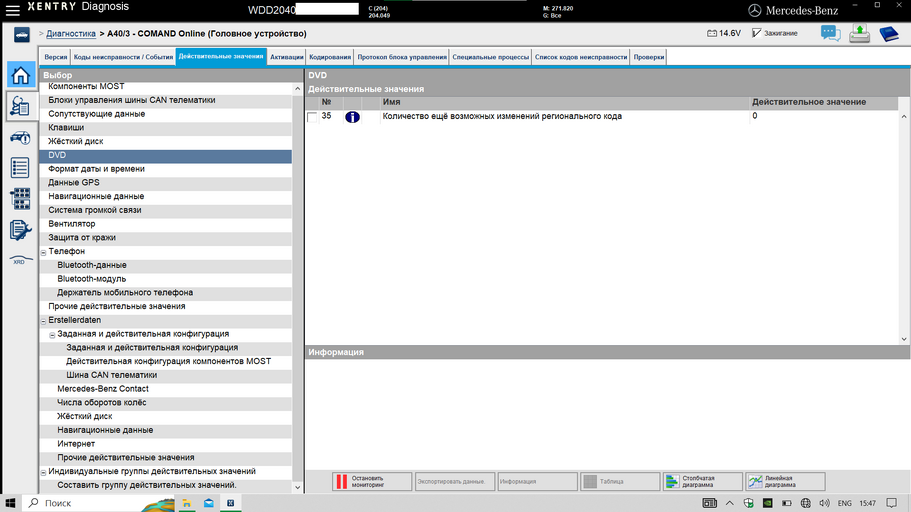
Task: Click the print/export icon at top right
Action: click(x=859, y=33)
